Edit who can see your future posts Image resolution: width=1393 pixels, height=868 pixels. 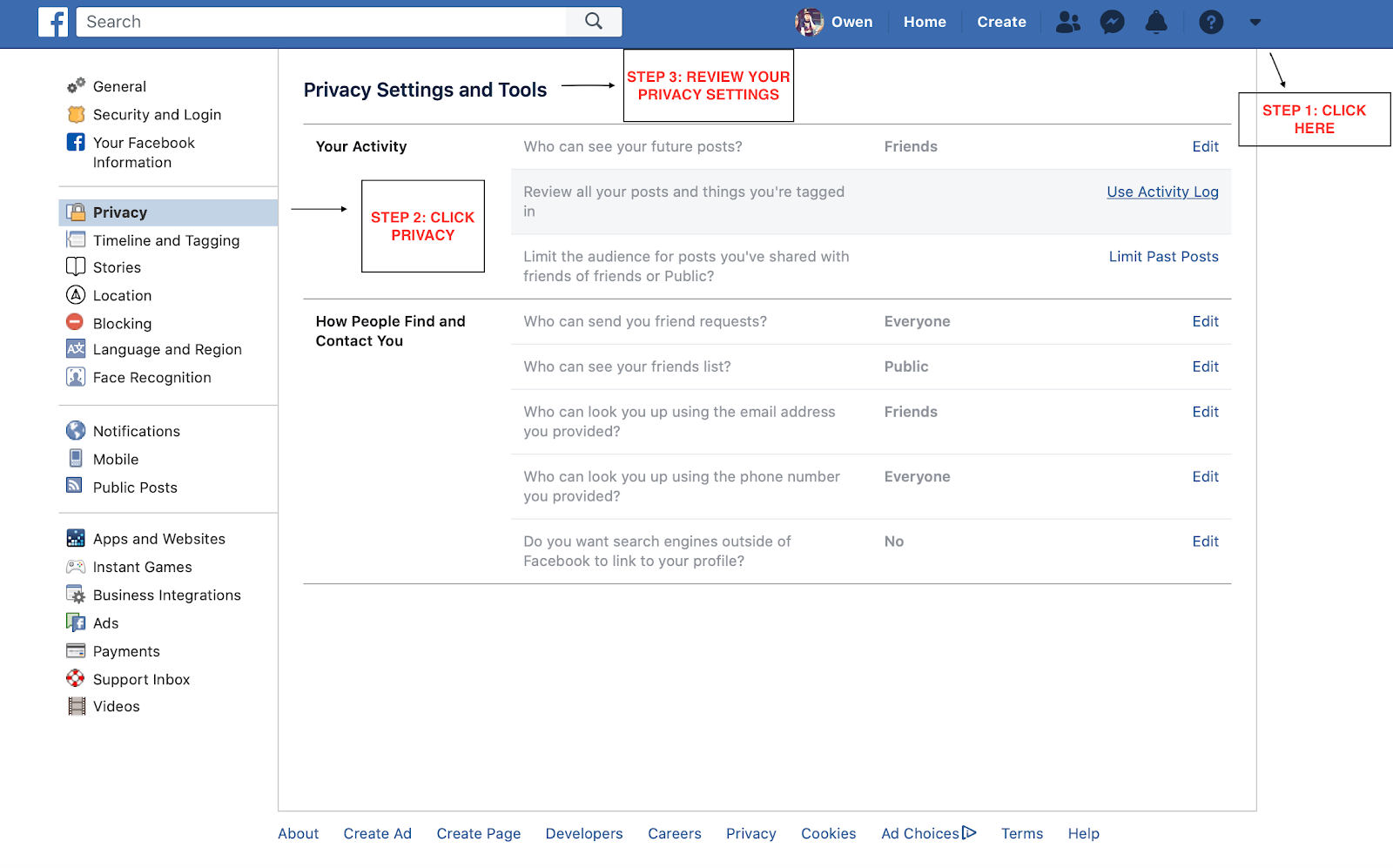pos(1205,146)
